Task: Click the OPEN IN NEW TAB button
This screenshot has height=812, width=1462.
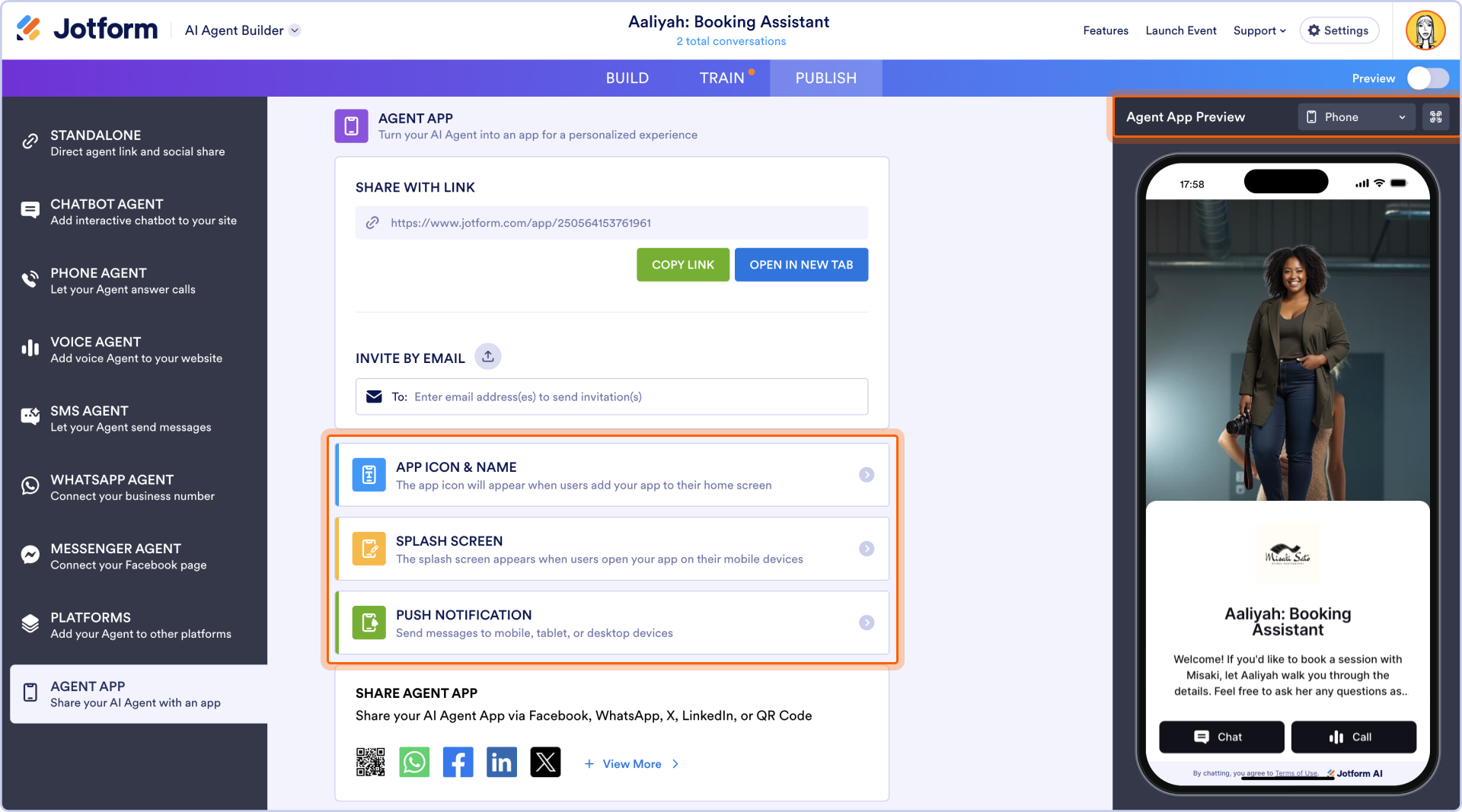Action: pos(801,265)
